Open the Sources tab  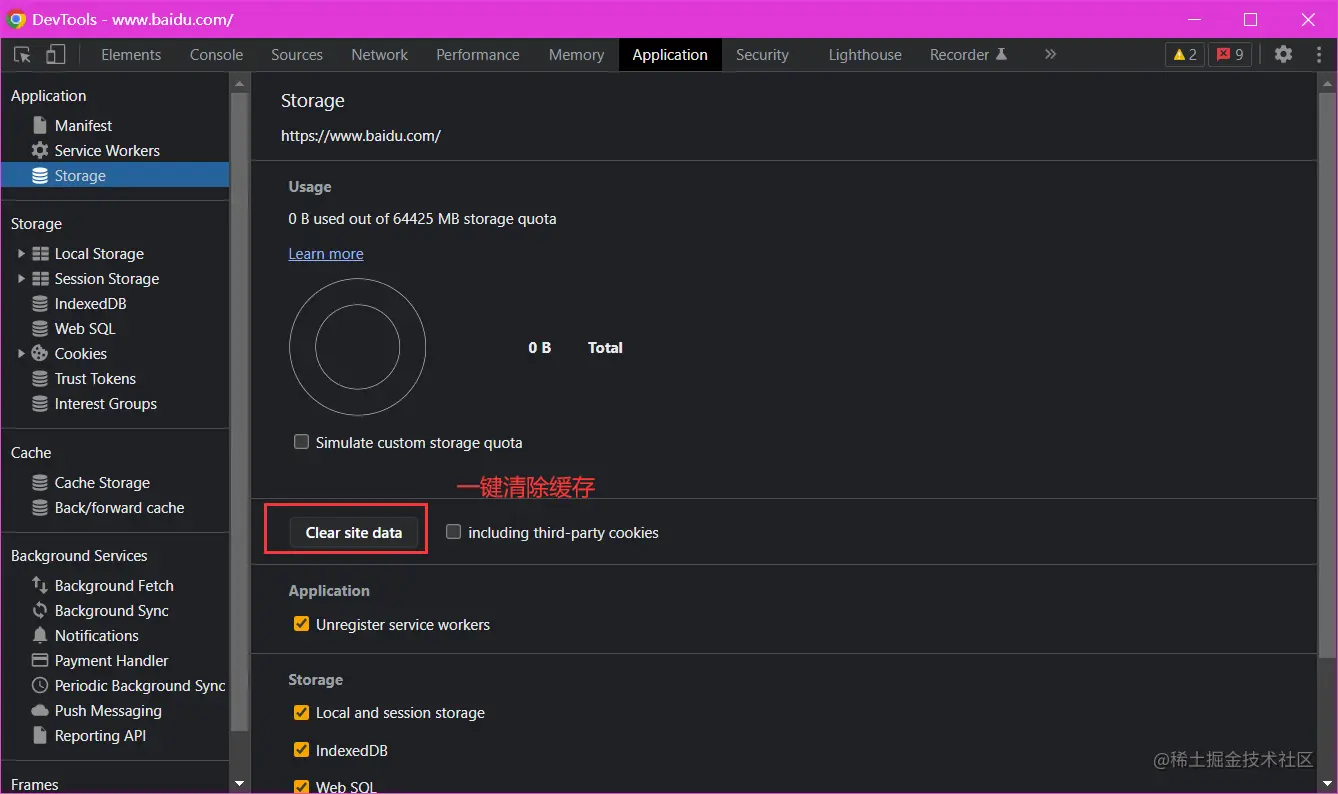297,55
